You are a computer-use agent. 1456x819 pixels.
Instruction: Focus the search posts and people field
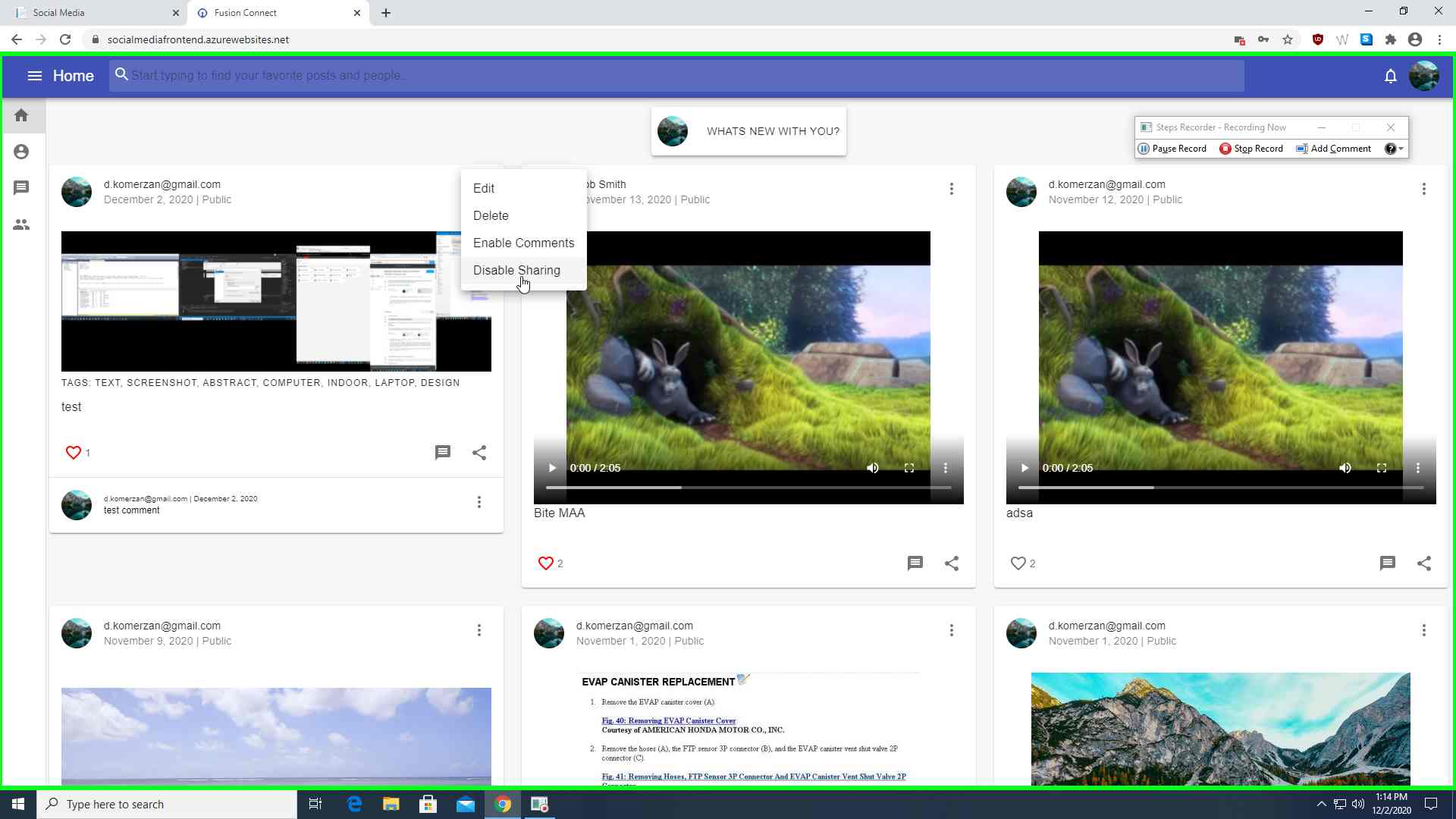tap(676, 76)
